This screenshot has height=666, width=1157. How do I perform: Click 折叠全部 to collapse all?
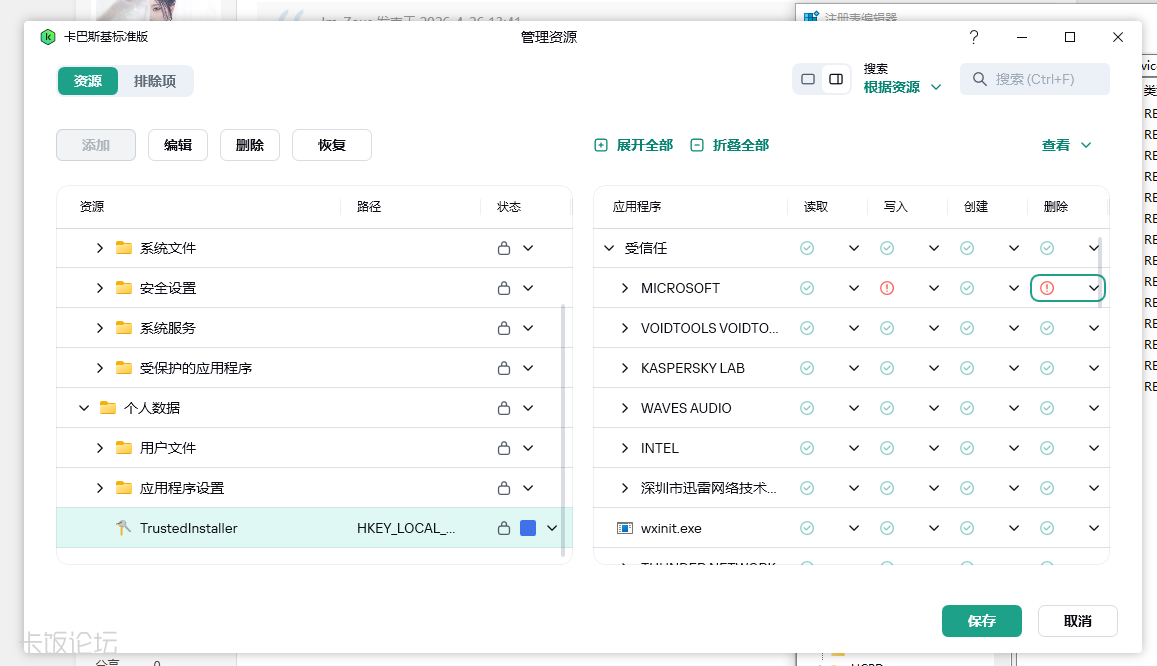point(730,145)
